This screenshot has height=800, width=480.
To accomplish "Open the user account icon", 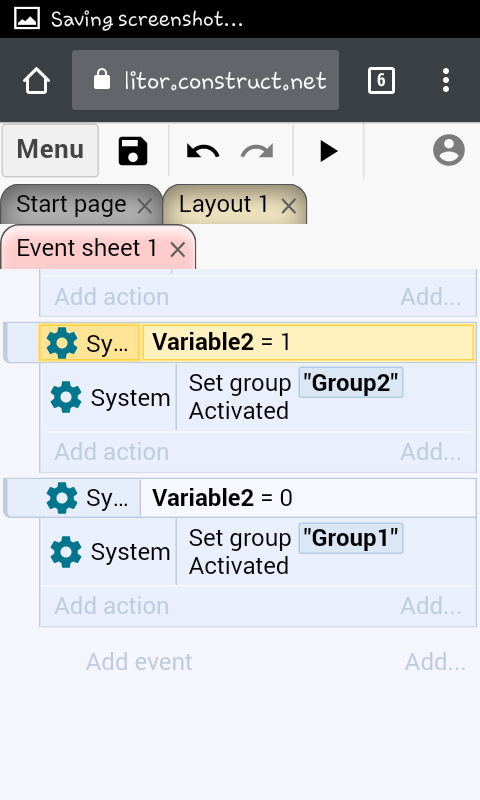I will pos(449,150).
